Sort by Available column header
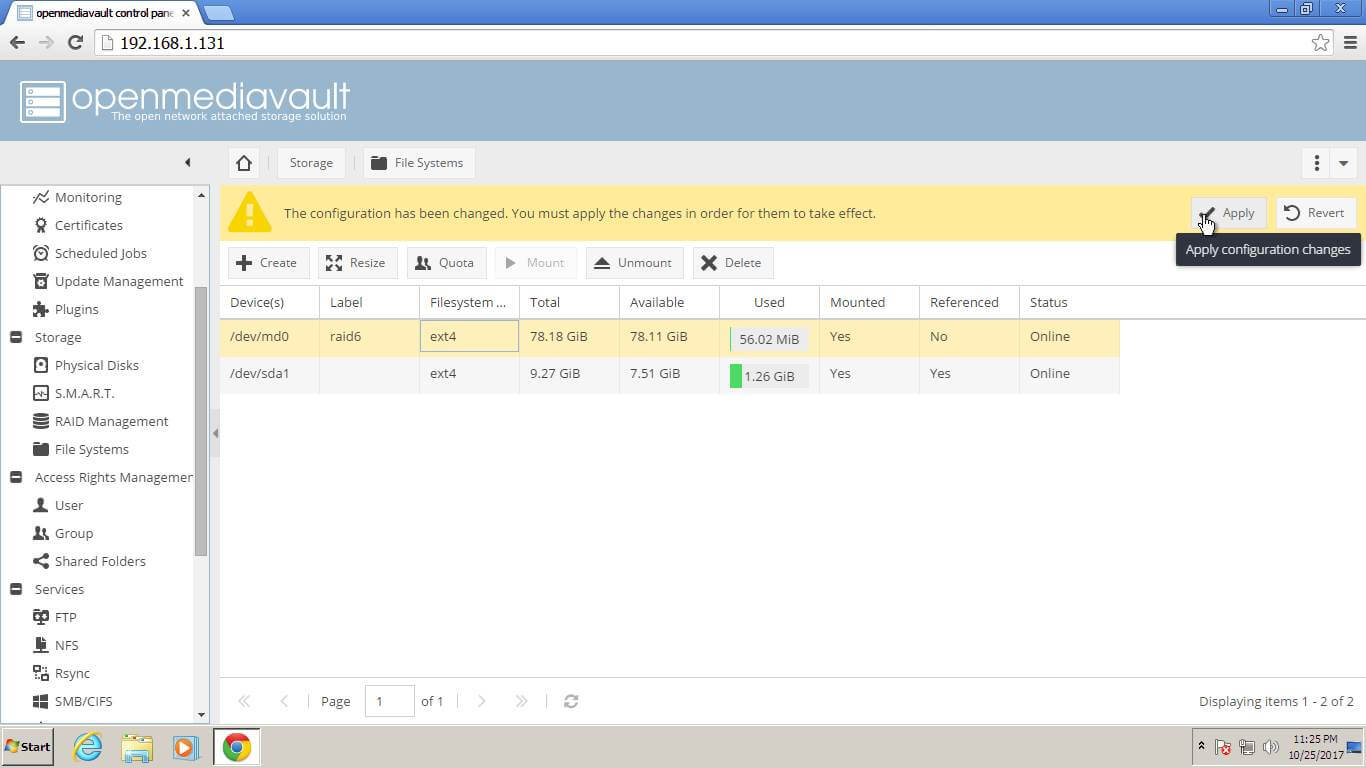This screenshot has height=768, width=1366. click(670, 302)
